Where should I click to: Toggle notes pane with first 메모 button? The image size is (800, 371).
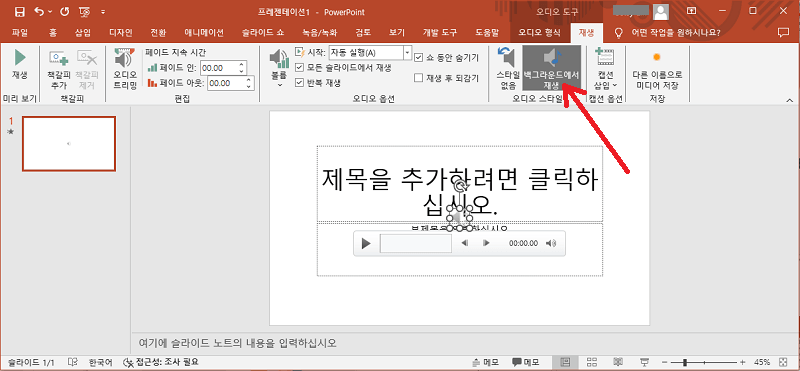point(486,362)
